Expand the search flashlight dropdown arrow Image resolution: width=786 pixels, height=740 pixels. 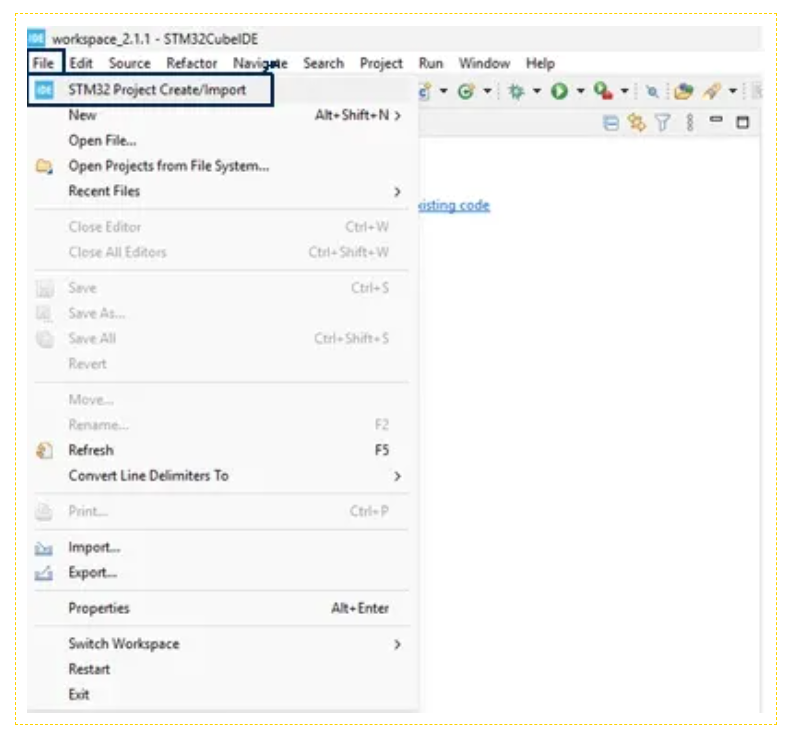tap(733, 91)
